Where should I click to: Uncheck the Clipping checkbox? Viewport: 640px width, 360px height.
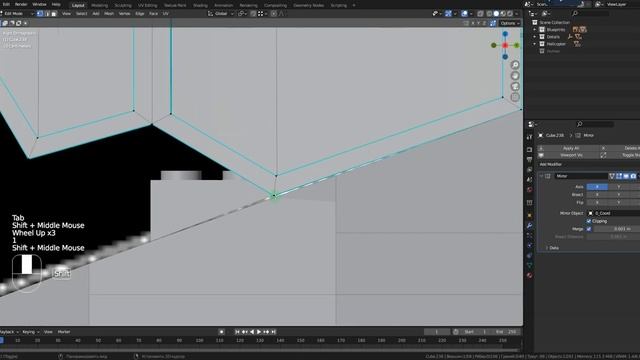(589, 221)
